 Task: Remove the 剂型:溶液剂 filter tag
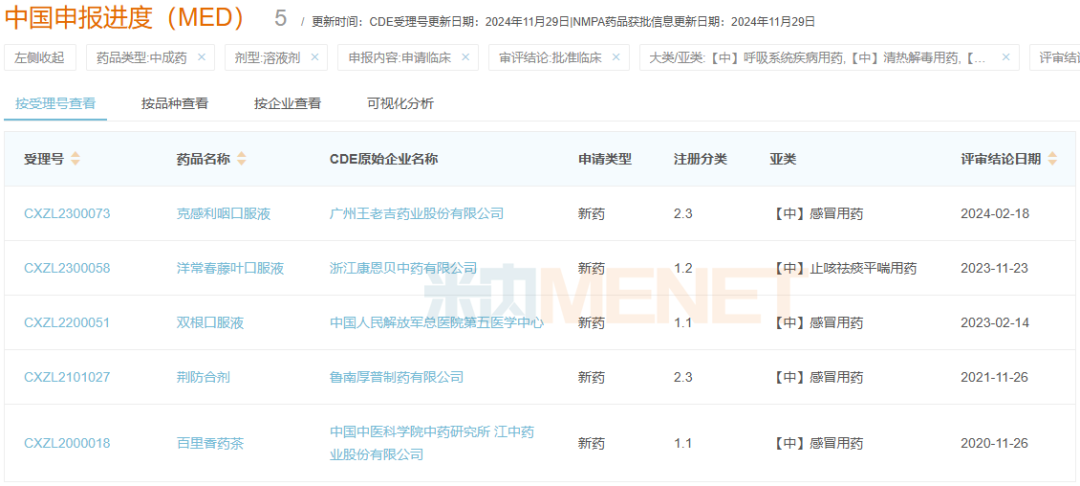coord(315,58)
